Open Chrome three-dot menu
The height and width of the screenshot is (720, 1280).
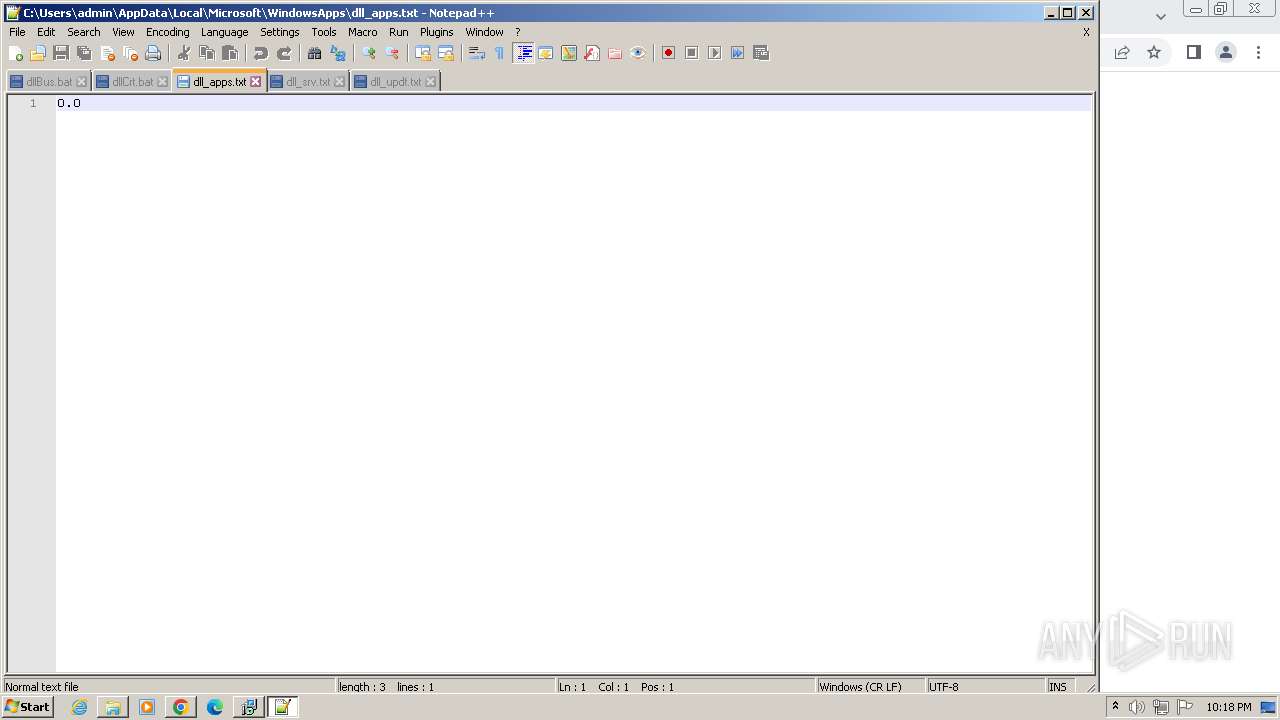(x=1258, y=52)
